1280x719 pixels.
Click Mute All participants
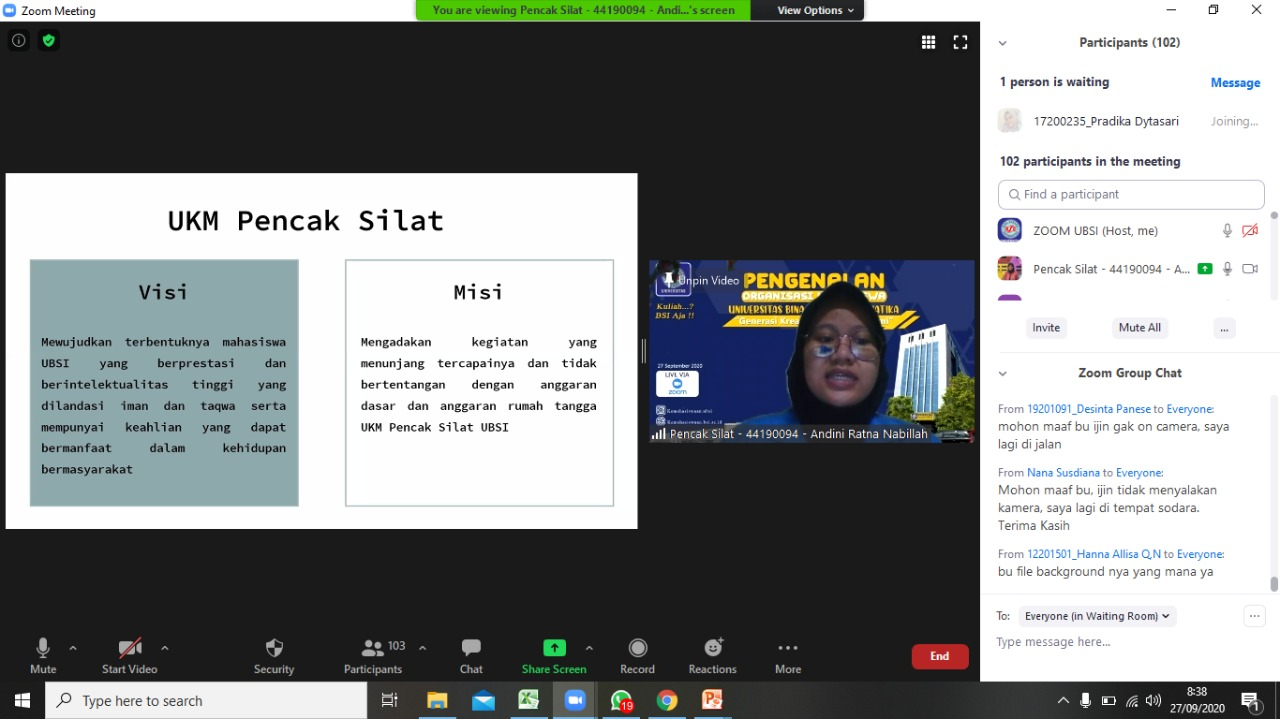1140,328
